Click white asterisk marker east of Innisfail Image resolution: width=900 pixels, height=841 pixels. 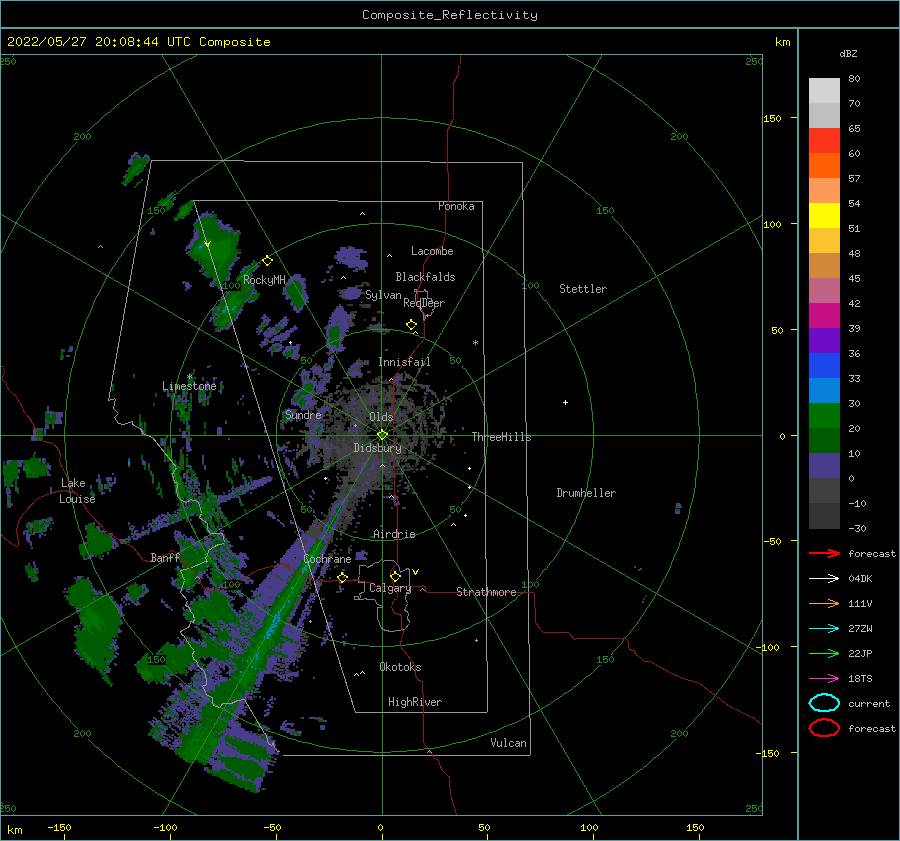[475, 343]
